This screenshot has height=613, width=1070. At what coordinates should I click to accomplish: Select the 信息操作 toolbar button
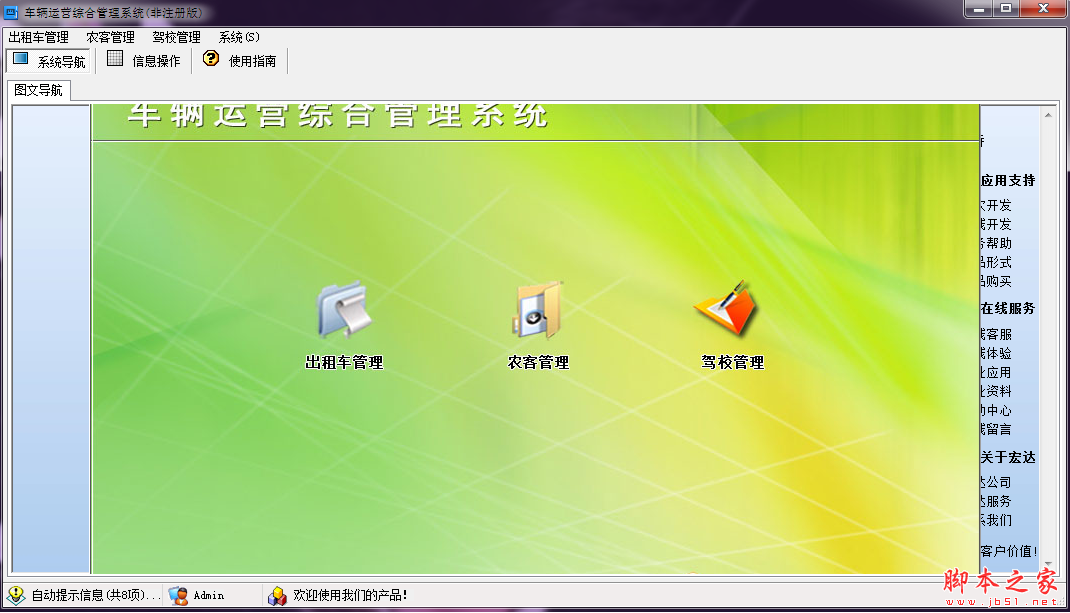point(144,61)
